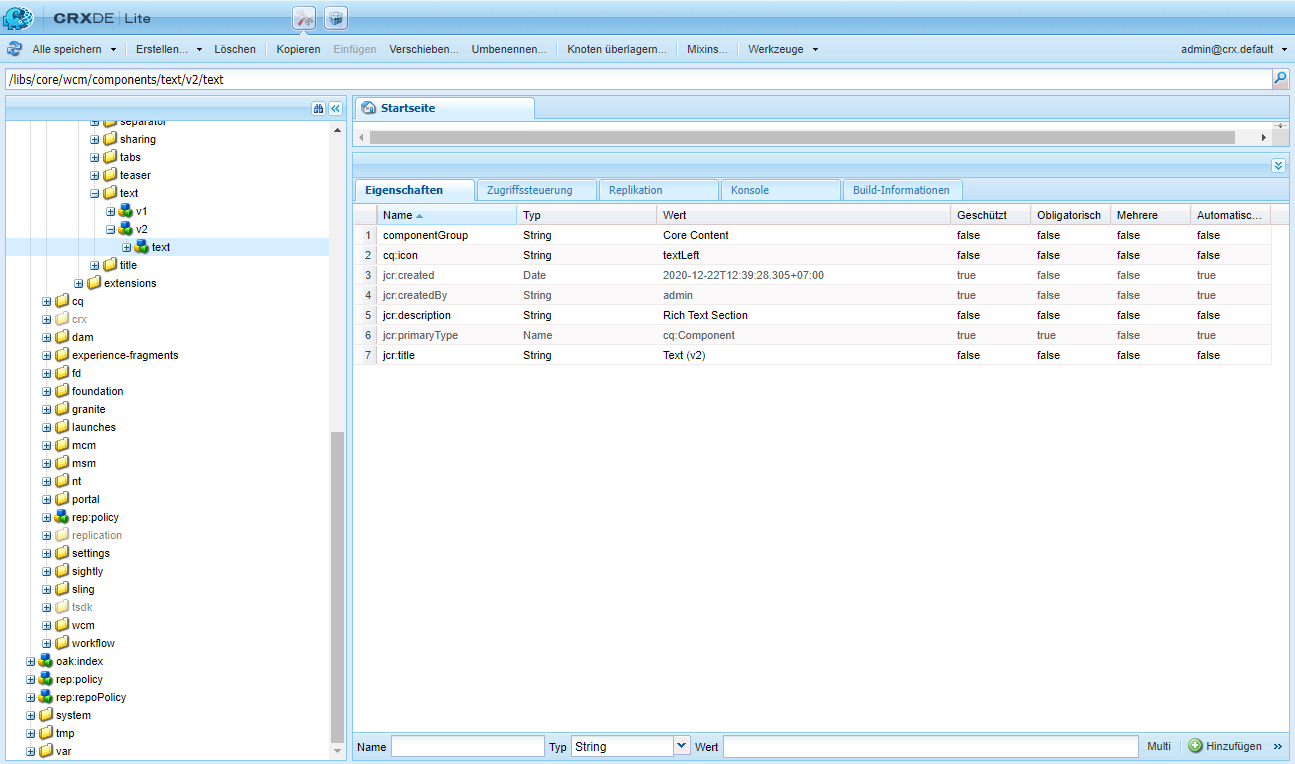Expand the title folder node

[95, 265]
